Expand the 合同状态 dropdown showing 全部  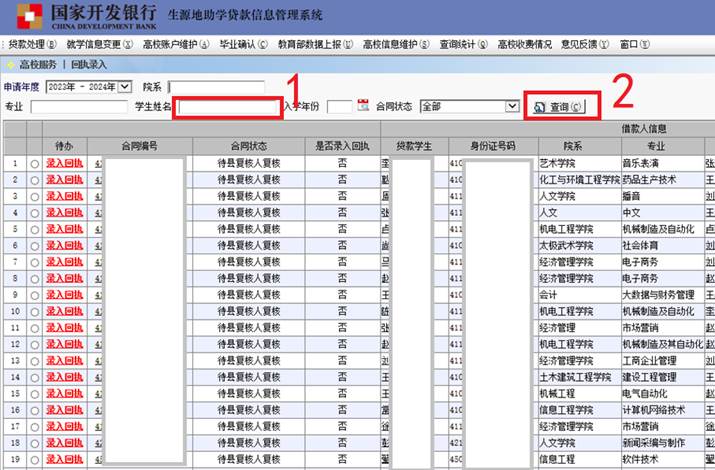pos(512,106)
